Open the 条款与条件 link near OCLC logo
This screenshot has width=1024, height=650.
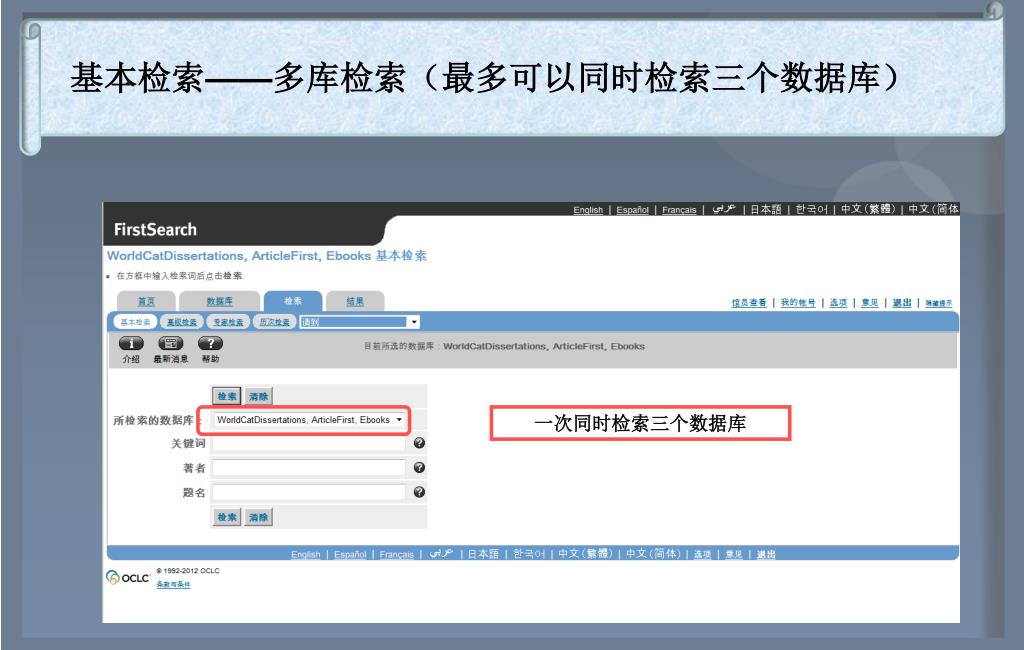pyautogui.click(x=173, y=585)
